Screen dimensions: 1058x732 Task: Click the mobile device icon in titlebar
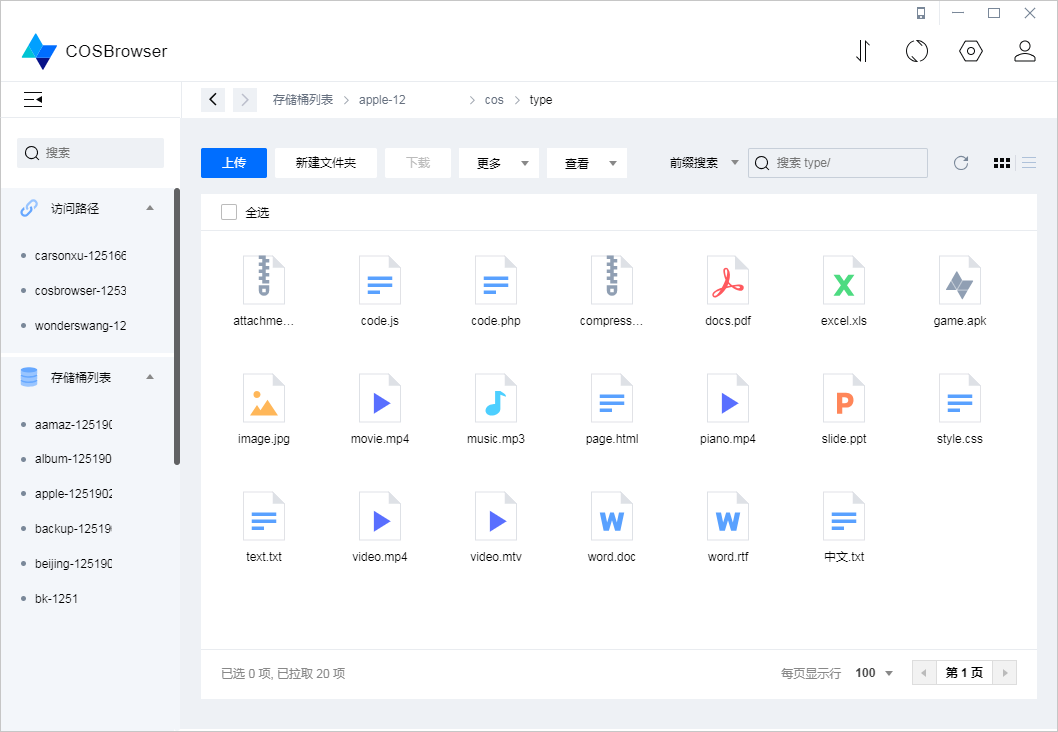tap(920, 13)
